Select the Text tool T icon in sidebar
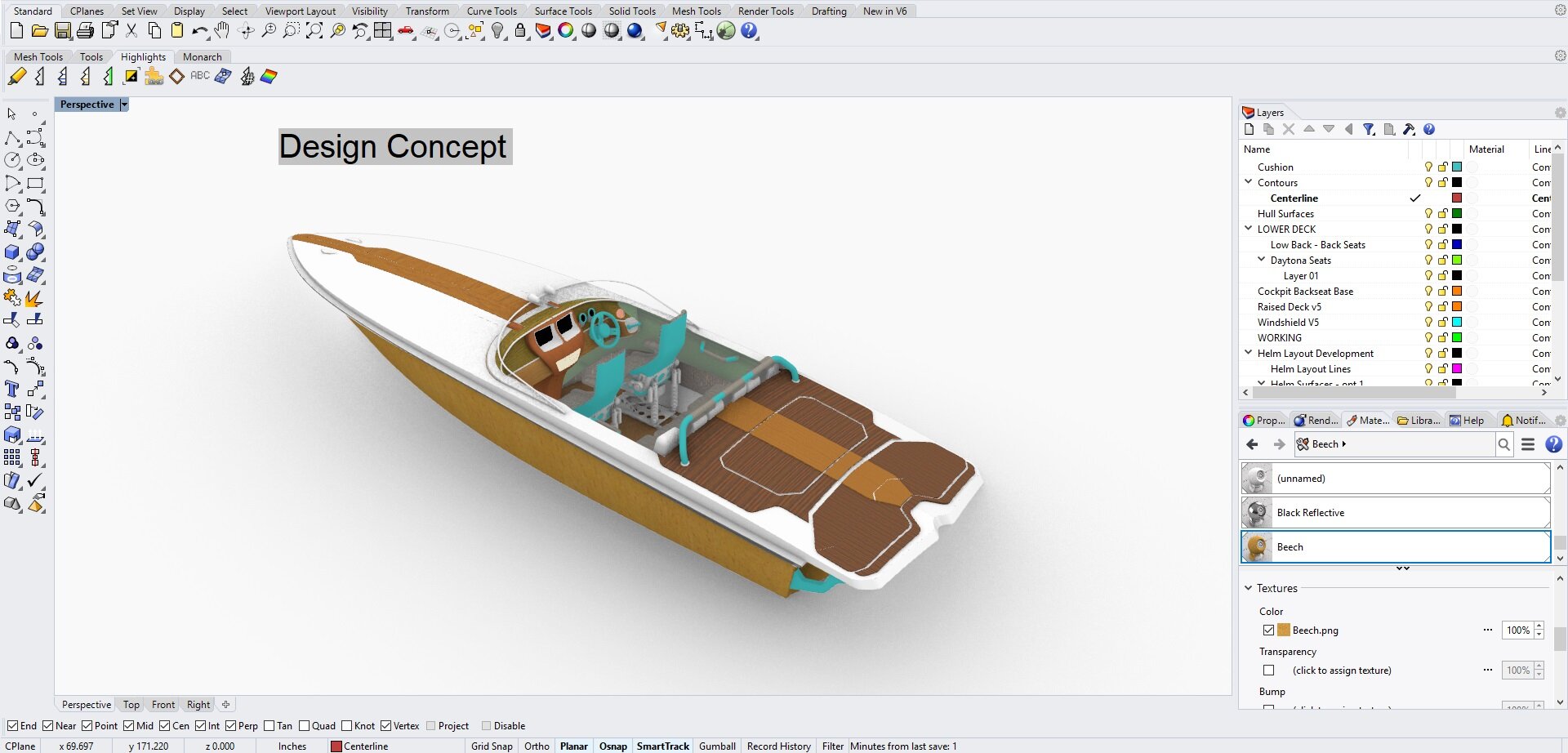The height and width of the screenshot is (753, 1568). point(12,390)
